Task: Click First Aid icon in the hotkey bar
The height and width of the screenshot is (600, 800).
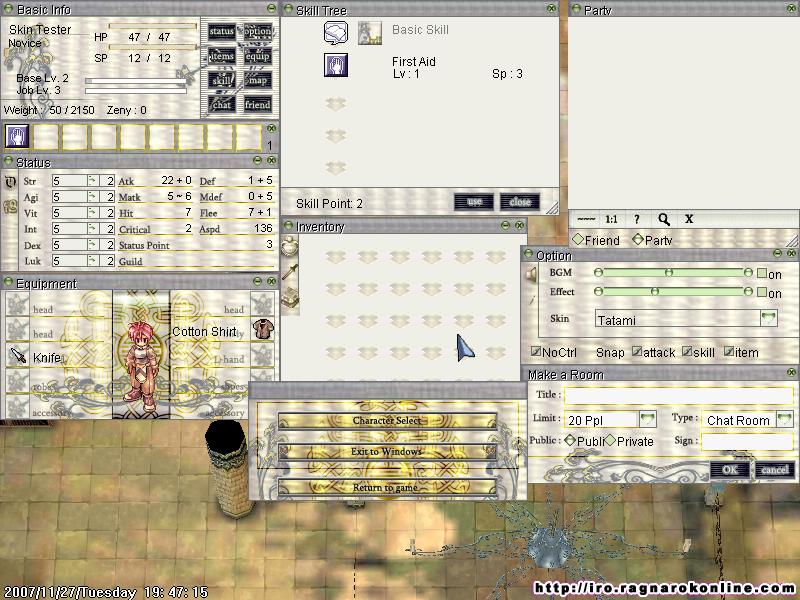Action: tap(17, 136)
